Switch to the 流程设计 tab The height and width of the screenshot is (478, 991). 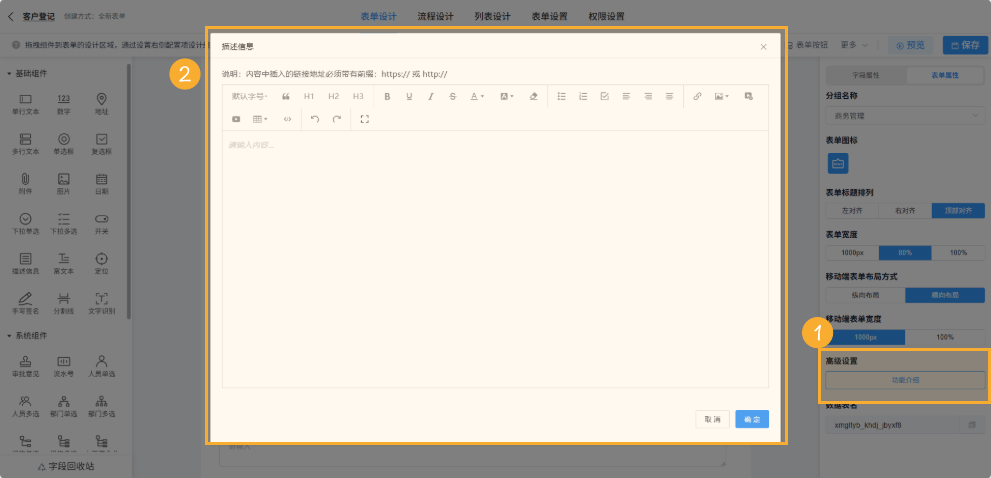click(435, 16)
